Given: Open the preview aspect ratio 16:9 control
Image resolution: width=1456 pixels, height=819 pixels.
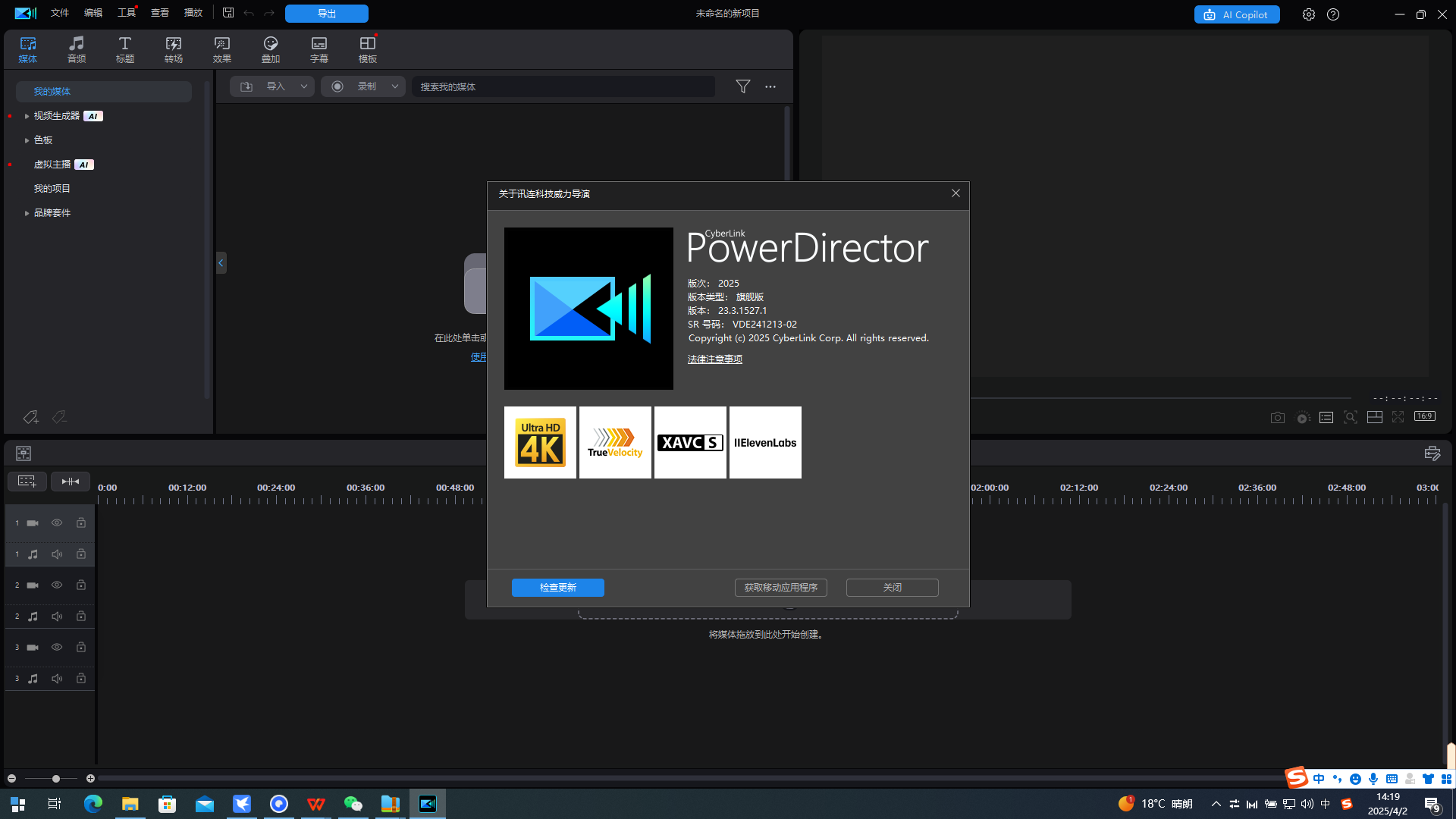Looking at the screenshot, I should [x=1425, y=416].
